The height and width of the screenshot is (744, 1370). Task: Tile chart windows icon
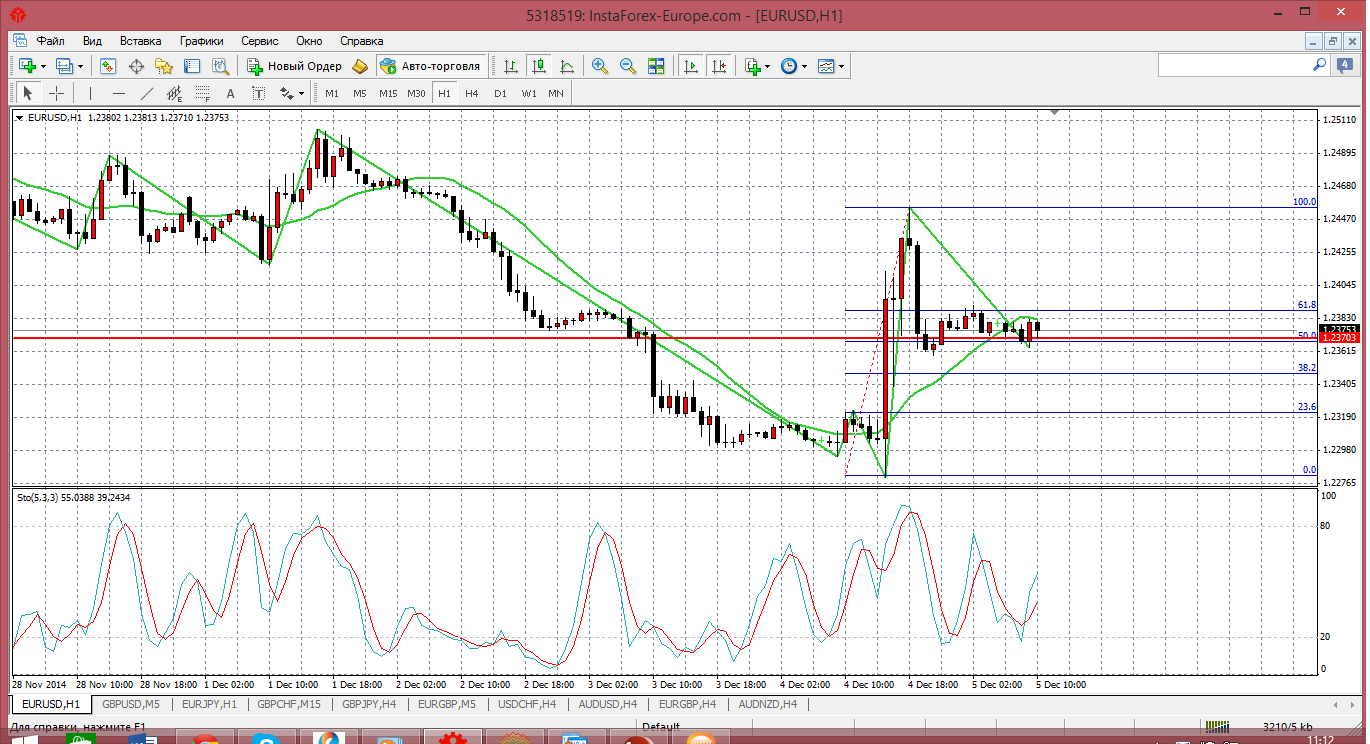656,66
